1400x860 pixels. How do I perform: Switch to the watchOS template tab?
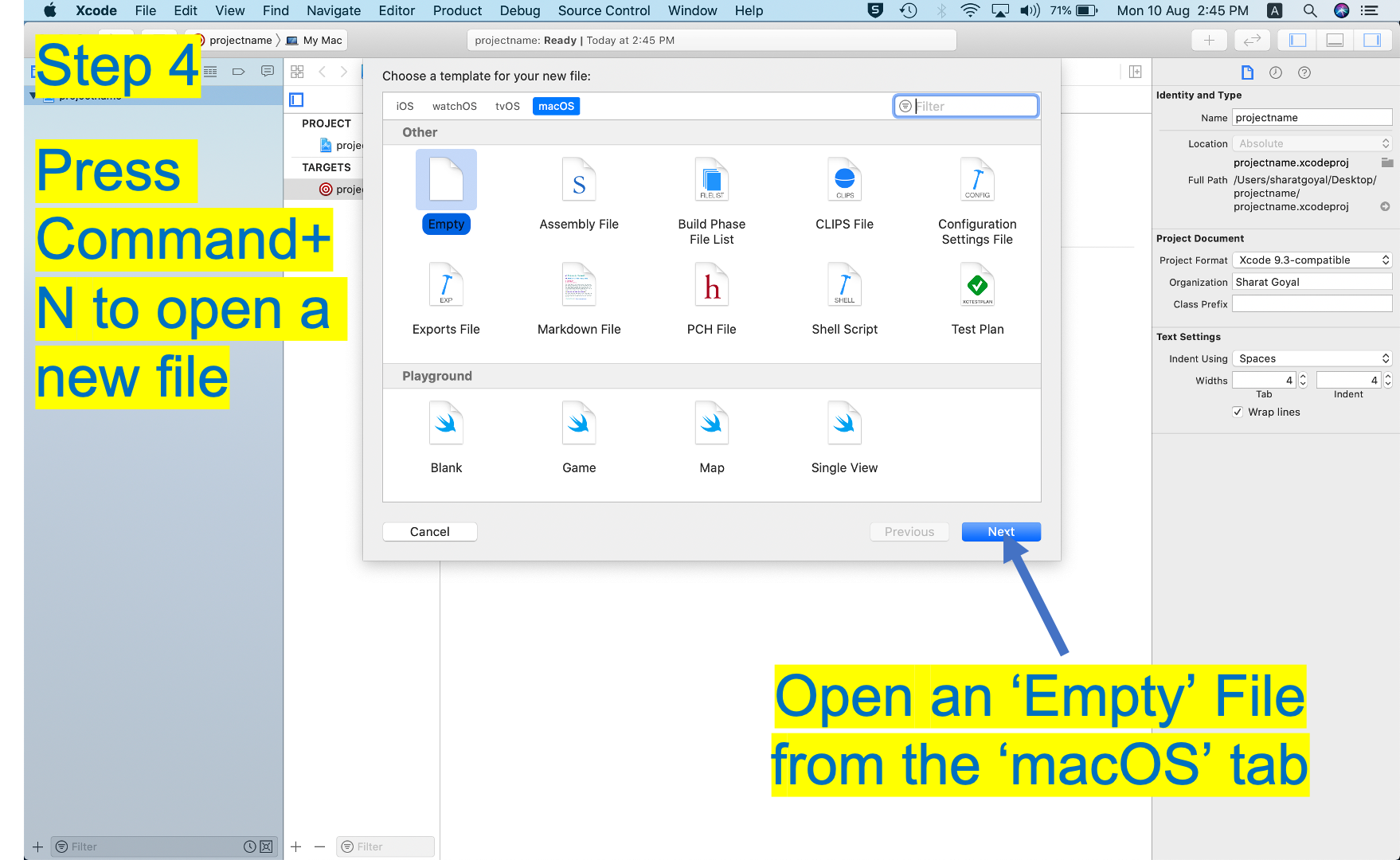pyautogui.click(x=455, y=106)
